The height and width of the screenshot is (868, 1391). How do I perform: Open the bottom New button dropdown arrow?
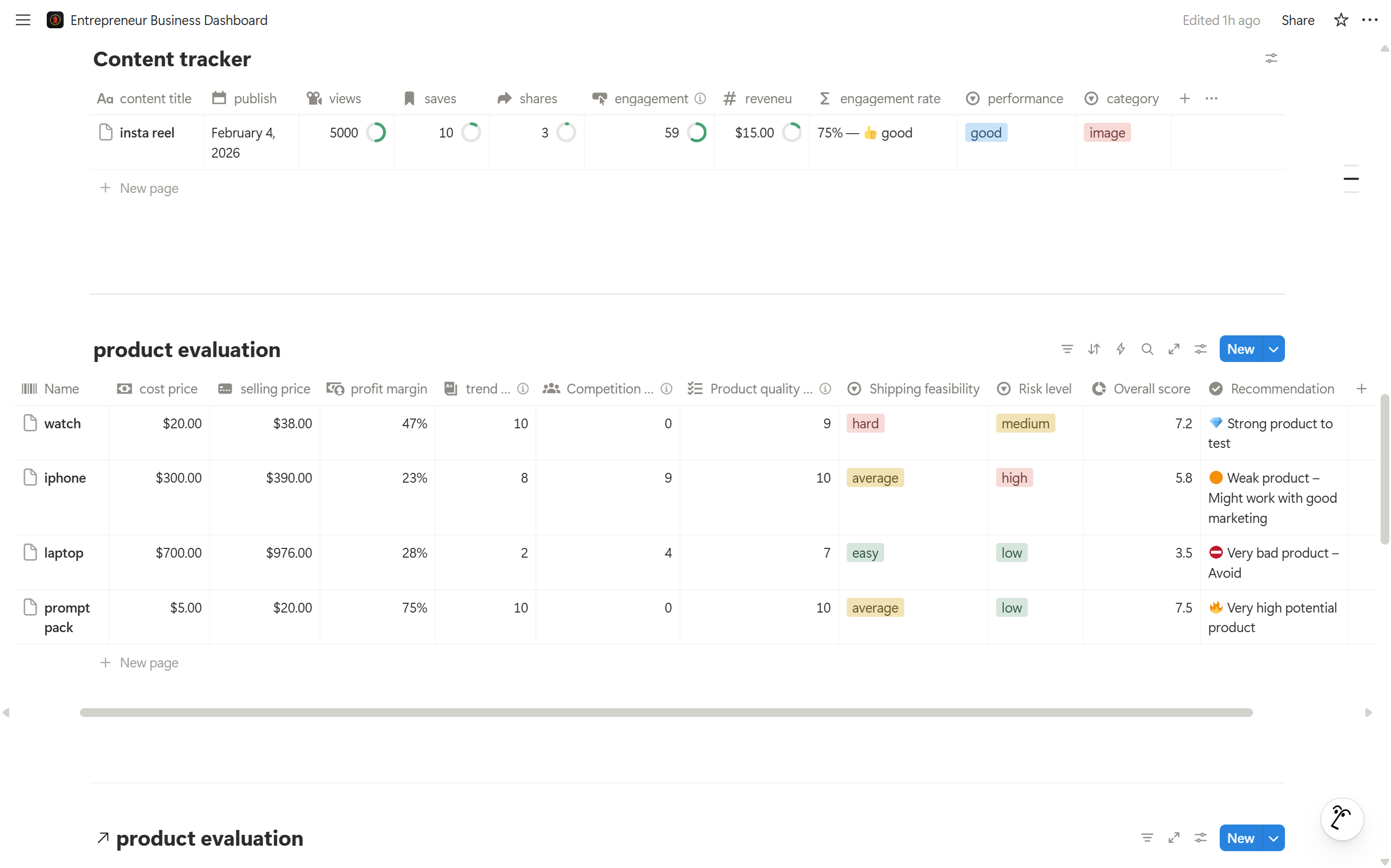(1273, 838)
